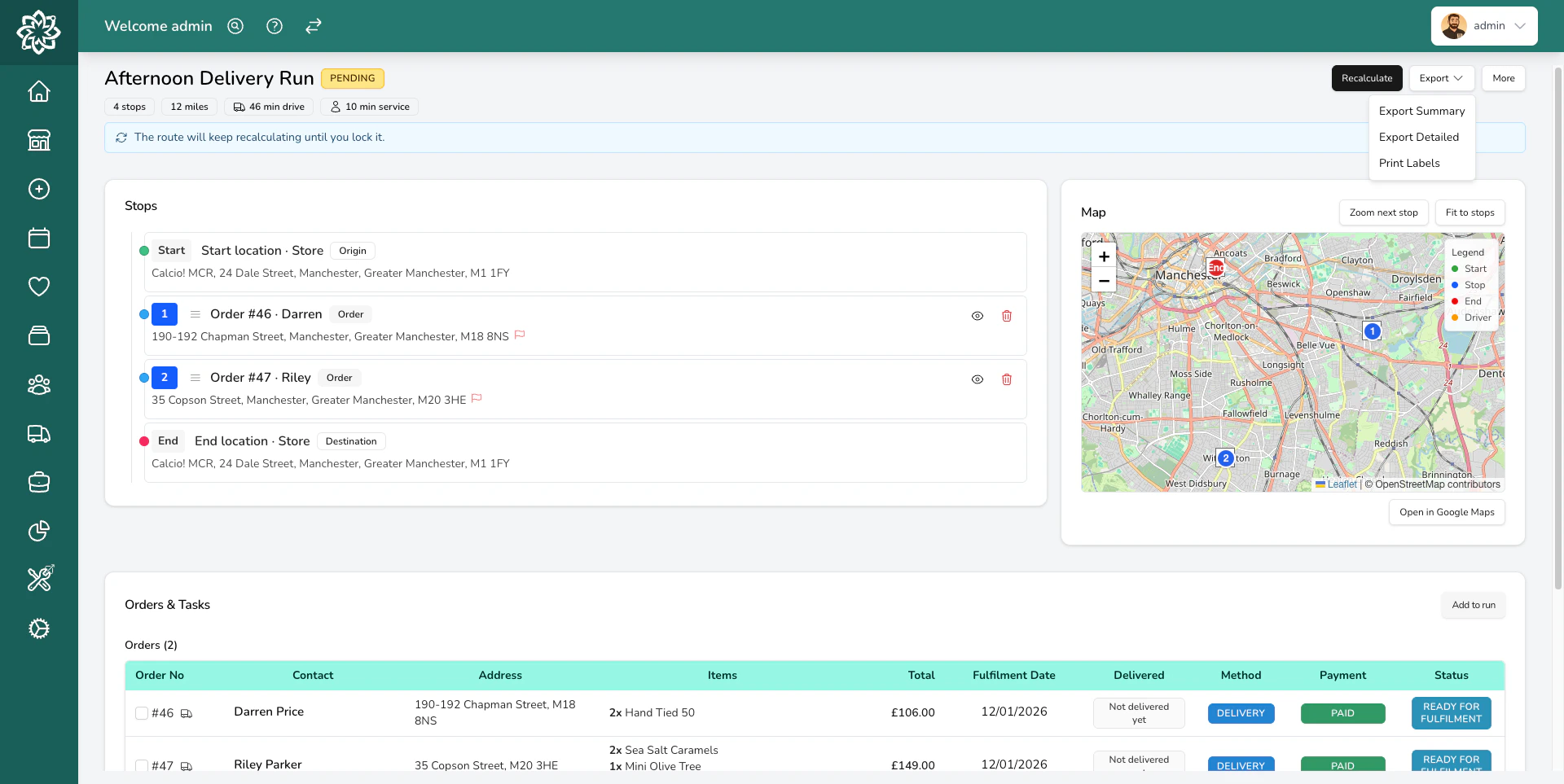1564x784 pixels.
Task: Open the delivery truck sidebar icon
Action: tap(39, 433)
